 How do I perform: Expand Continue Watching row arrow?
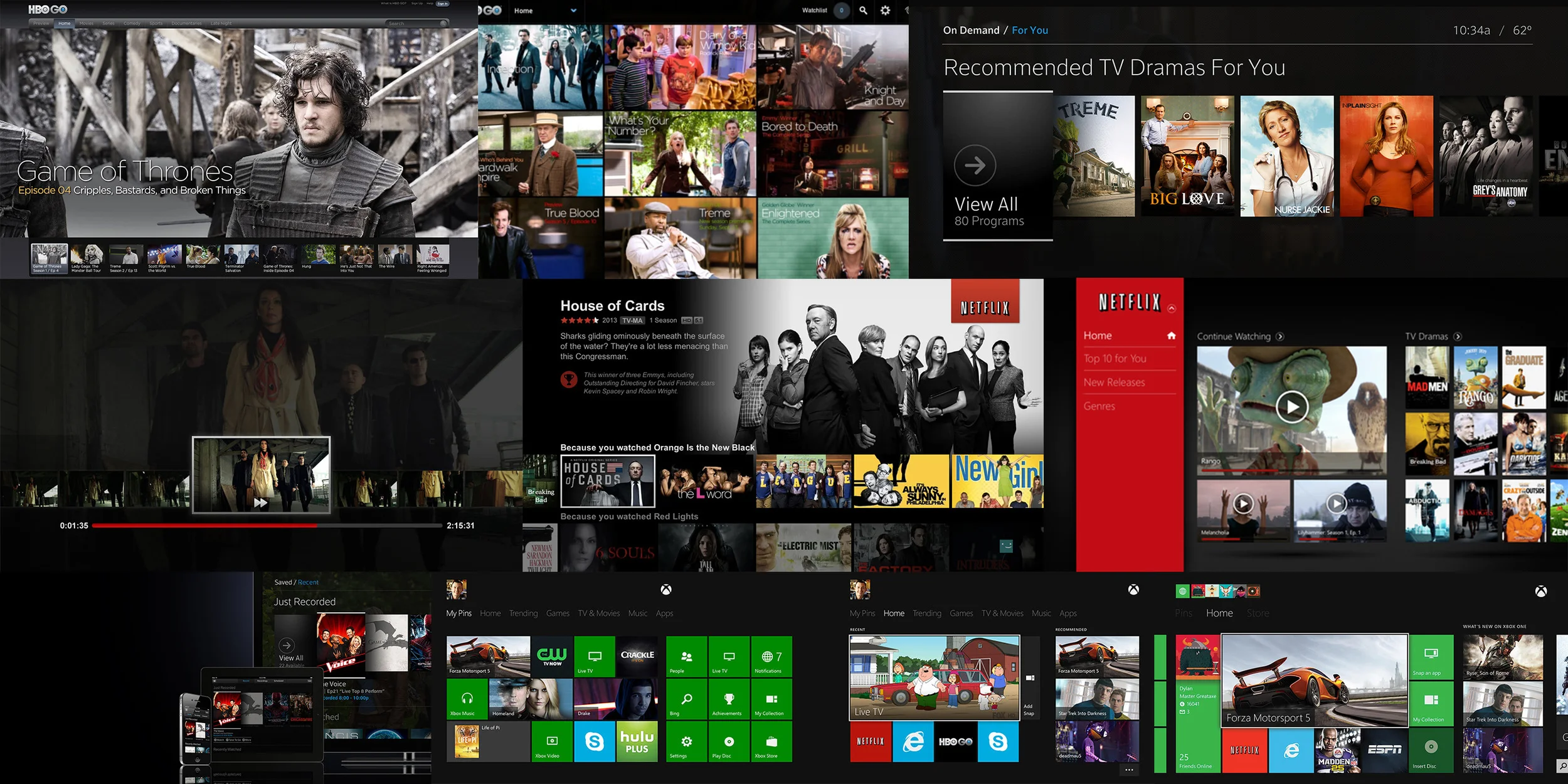coord(1279,337)
